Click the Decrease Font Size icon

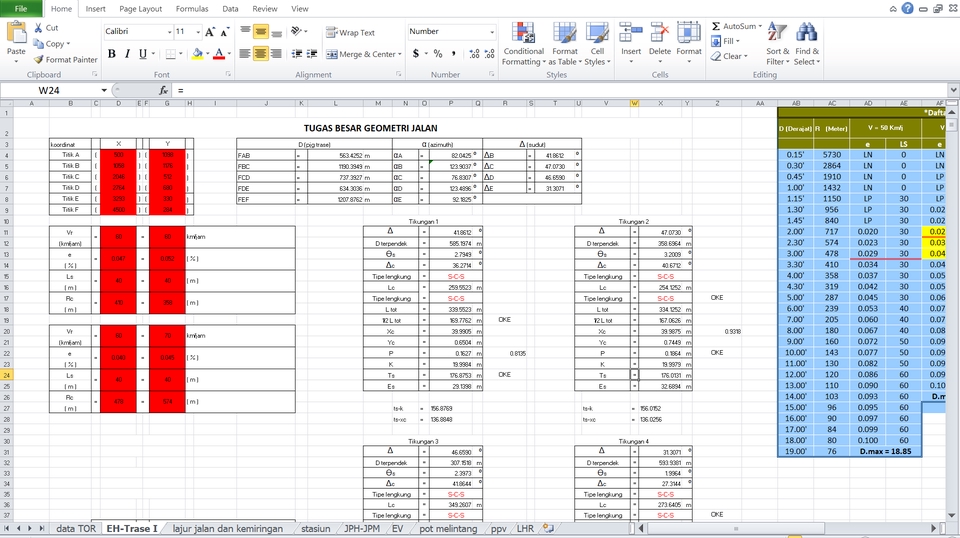(225, 31)
